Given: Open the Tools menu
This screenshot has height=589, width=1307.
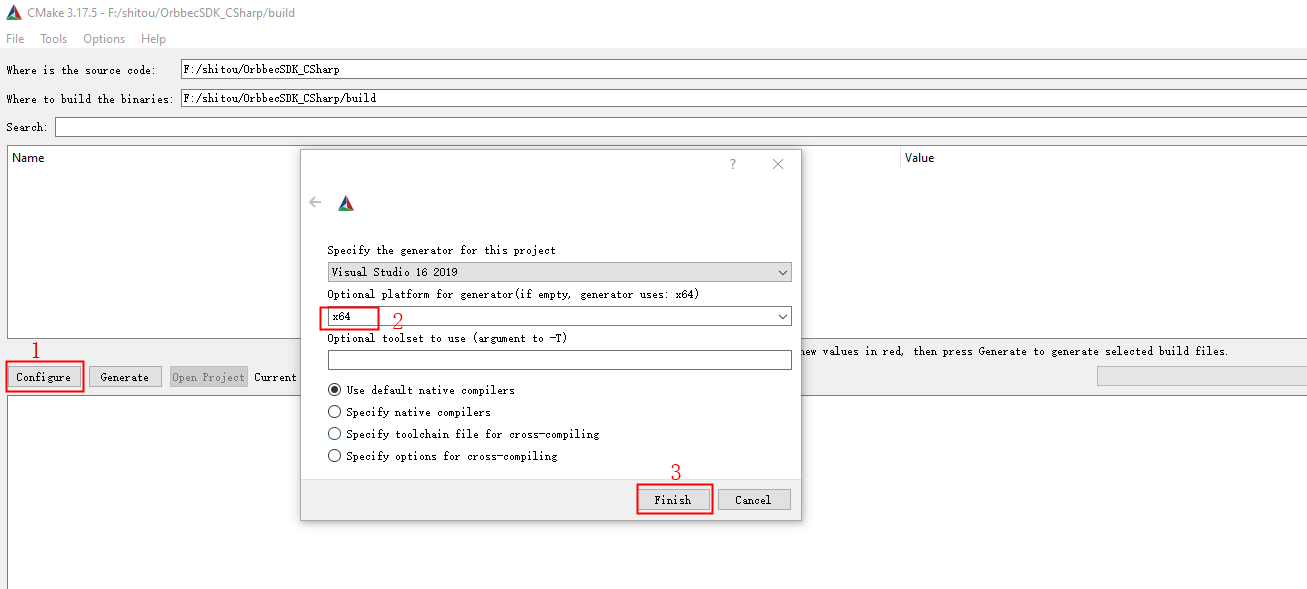Looking at the screenshot, I should tap(54, 39).
